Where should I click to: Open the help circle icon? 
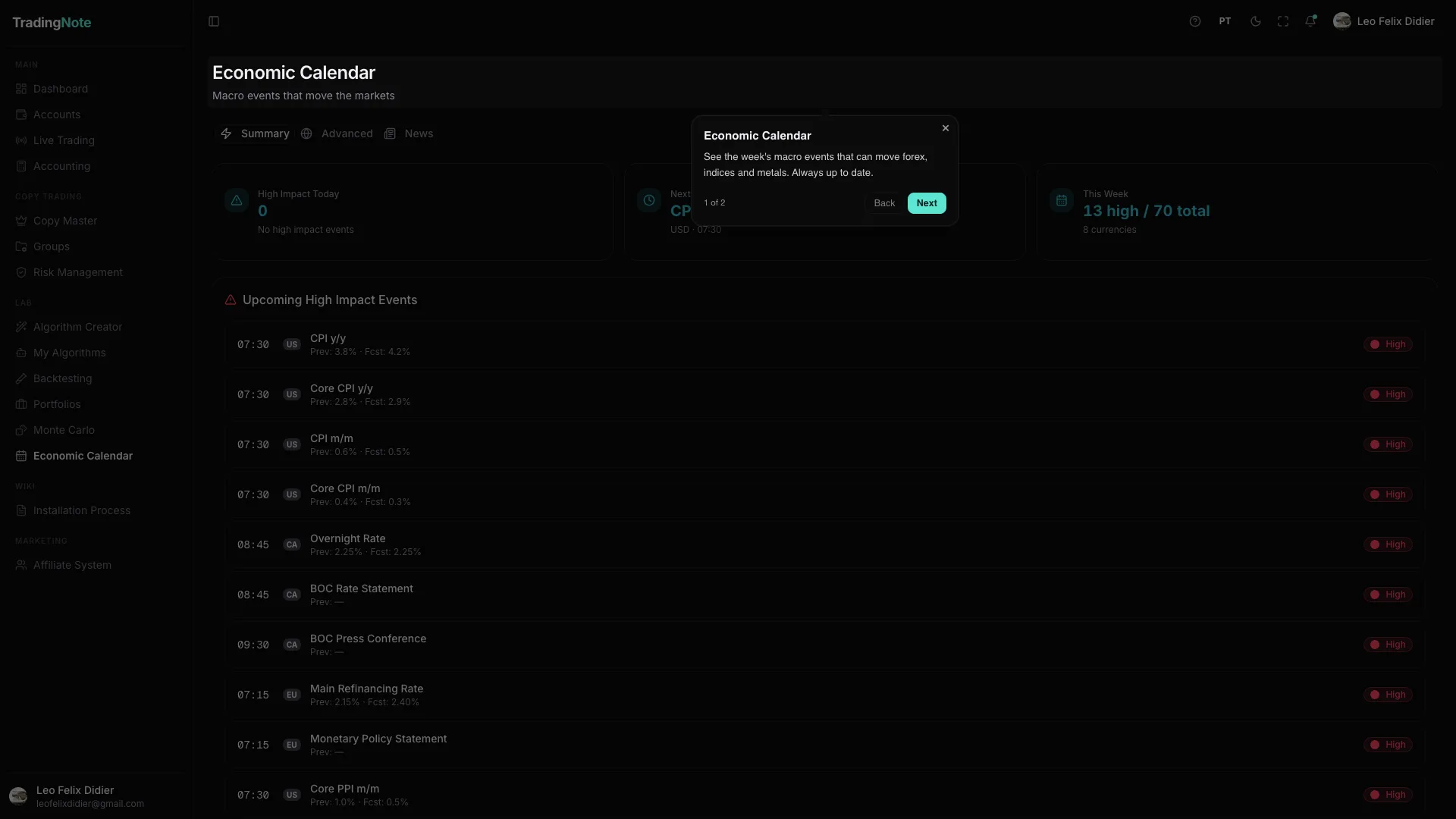tap(1195, 21)
